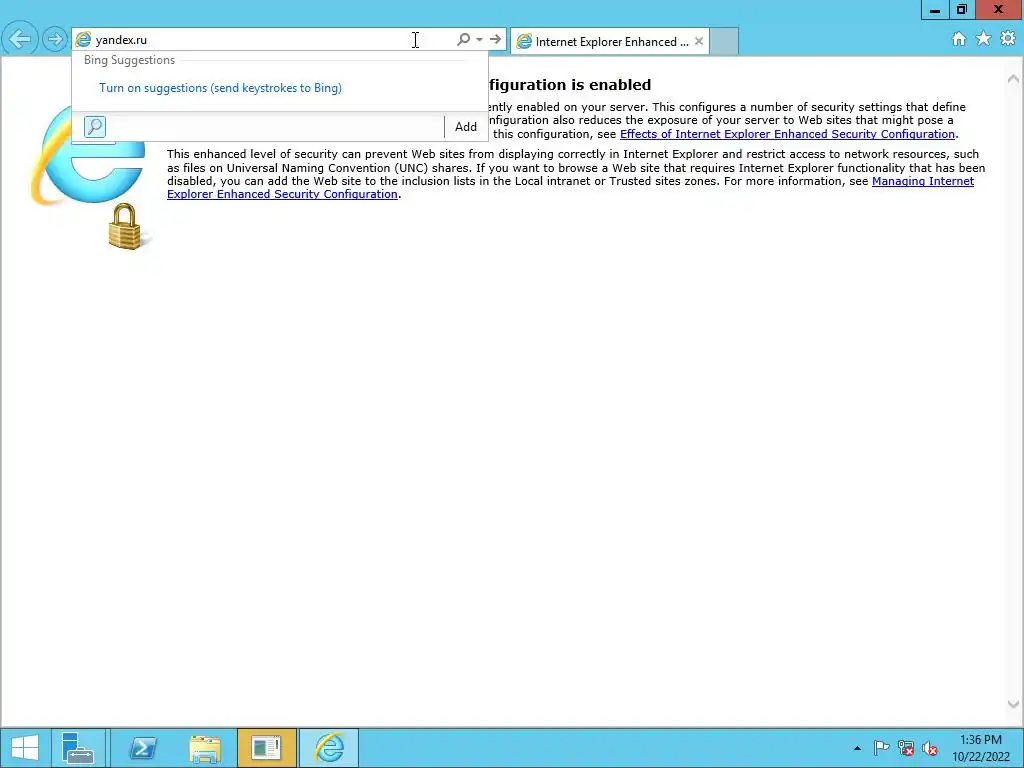
Task: Close the Internet Explorer window
Action: pos(999,10)
